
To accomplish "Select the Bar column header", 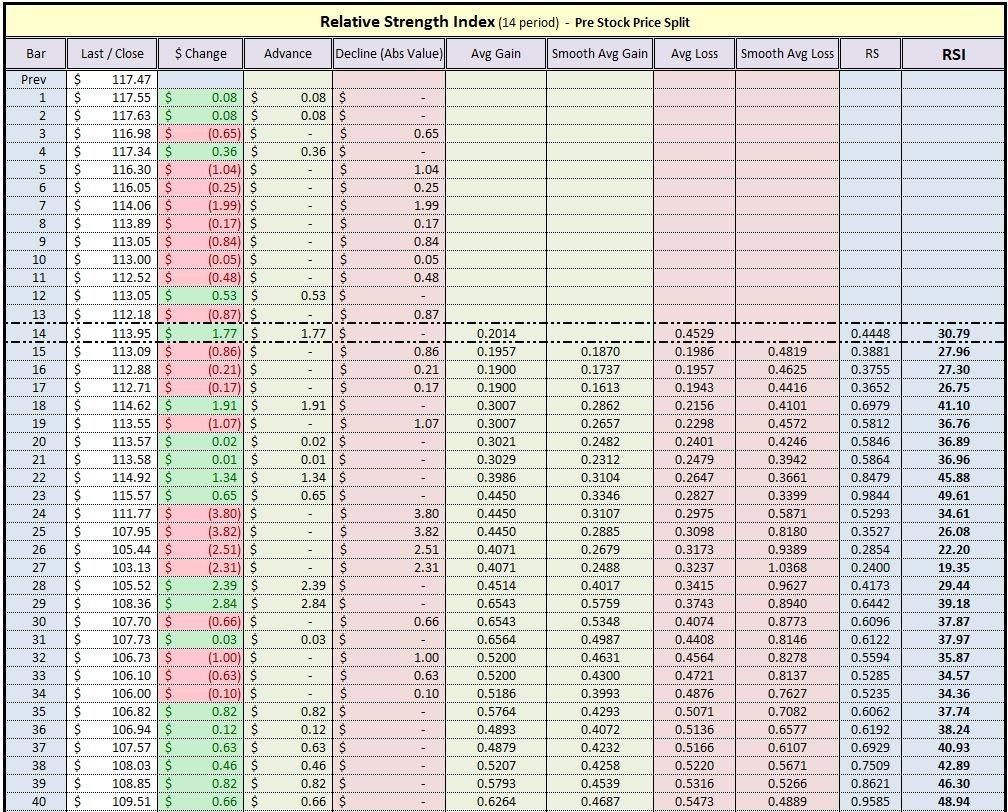I will (36, 54).
